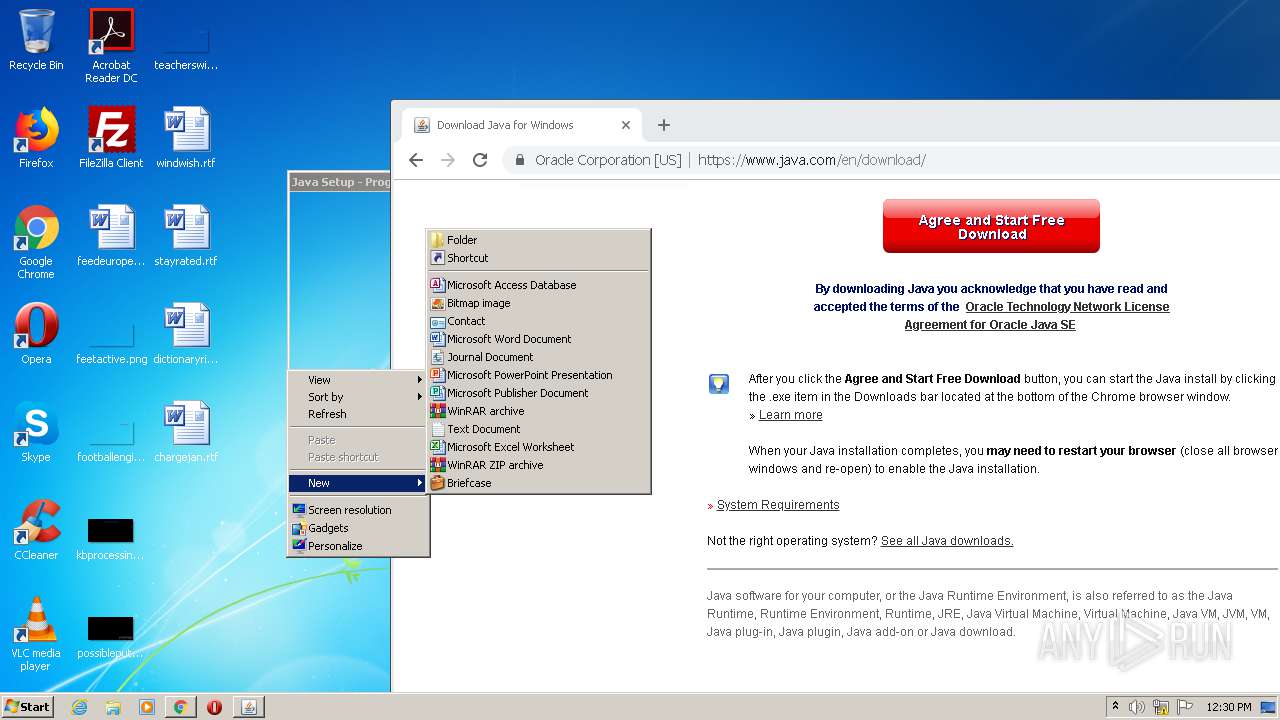Launch Acrobat Reader DC shortcut
This screenshot has height=720, width=1280.
(111, 45)
